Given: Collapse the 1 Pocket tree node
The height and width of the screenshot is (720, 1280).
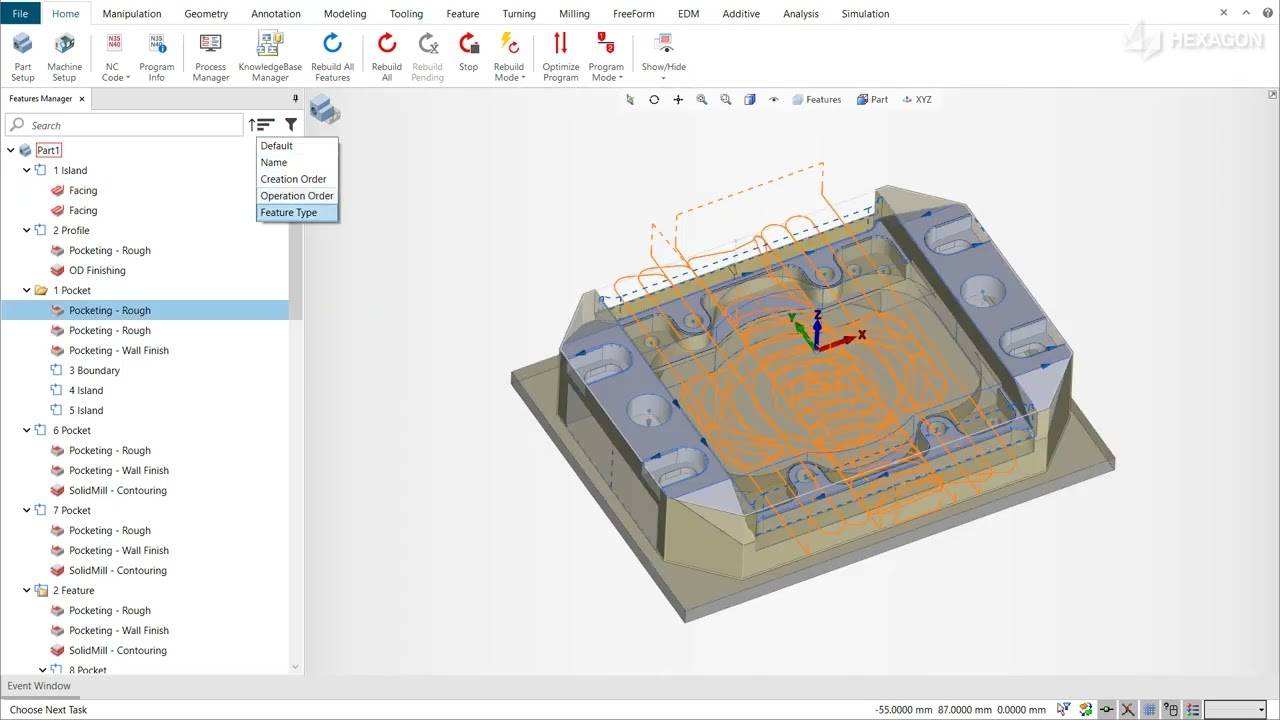Looking at the screenshot, I should pos(27,290).
